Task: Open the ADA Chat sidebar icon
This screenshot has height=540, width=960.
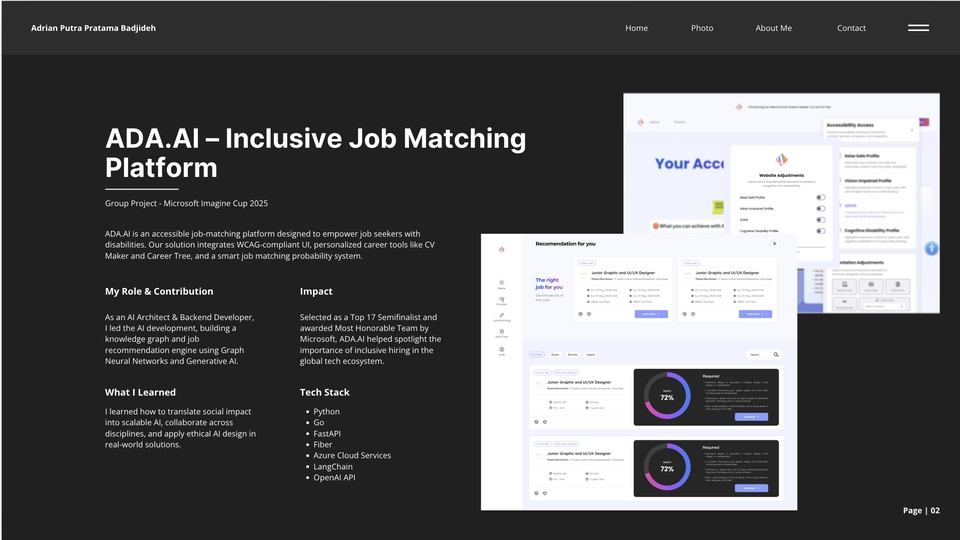Action: tap(502, 333)
